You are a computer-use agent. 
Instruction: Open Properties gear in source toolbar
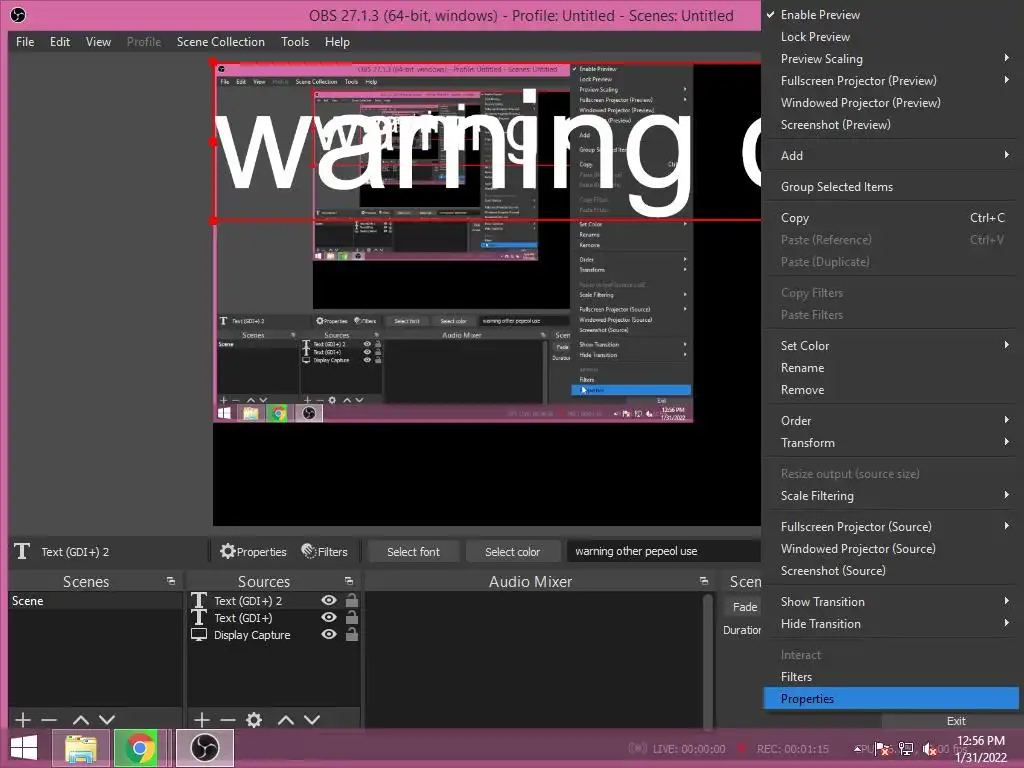[x=253, y=551]
